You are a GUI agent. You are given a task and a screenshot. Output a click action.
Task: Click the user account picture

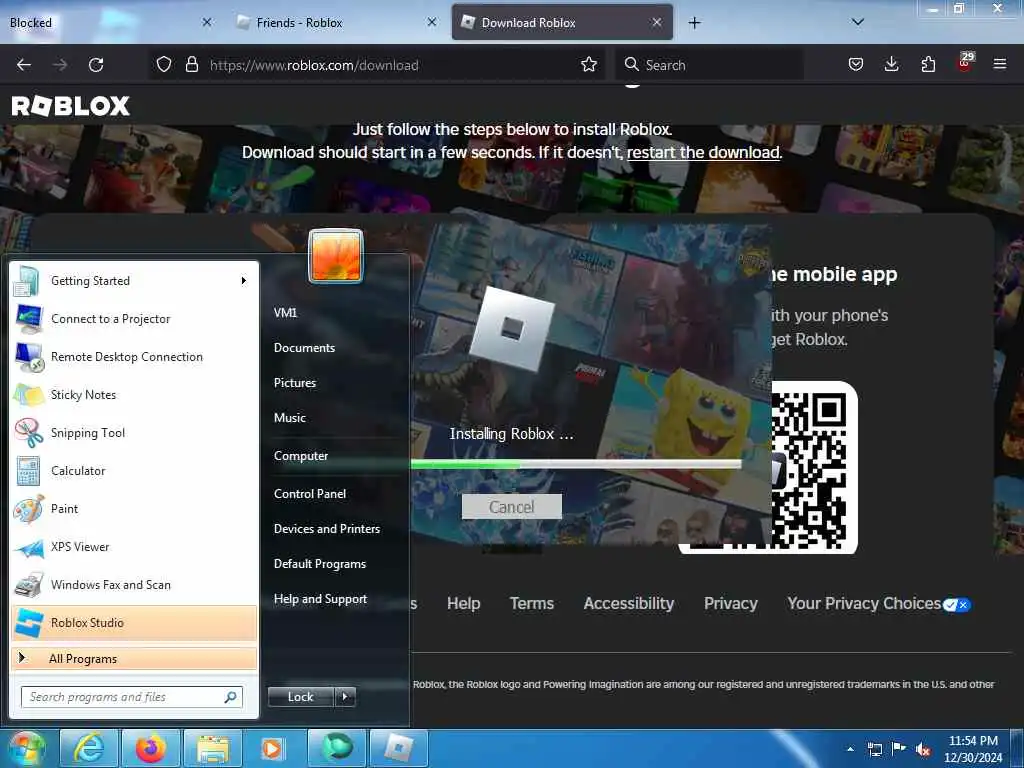coord(336,256)
